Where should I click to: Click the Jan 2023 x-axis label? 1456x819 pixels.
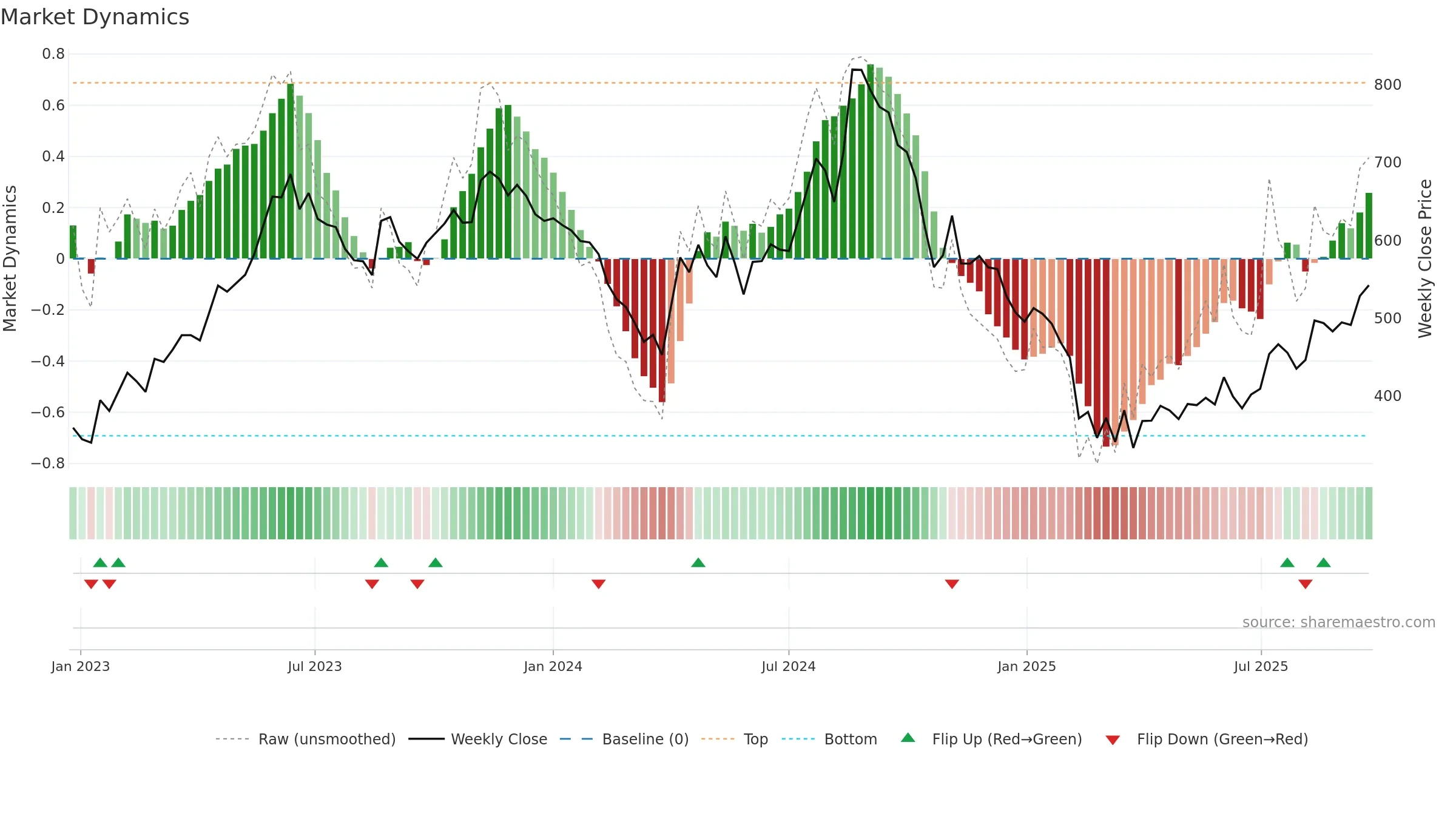(81, 666)
